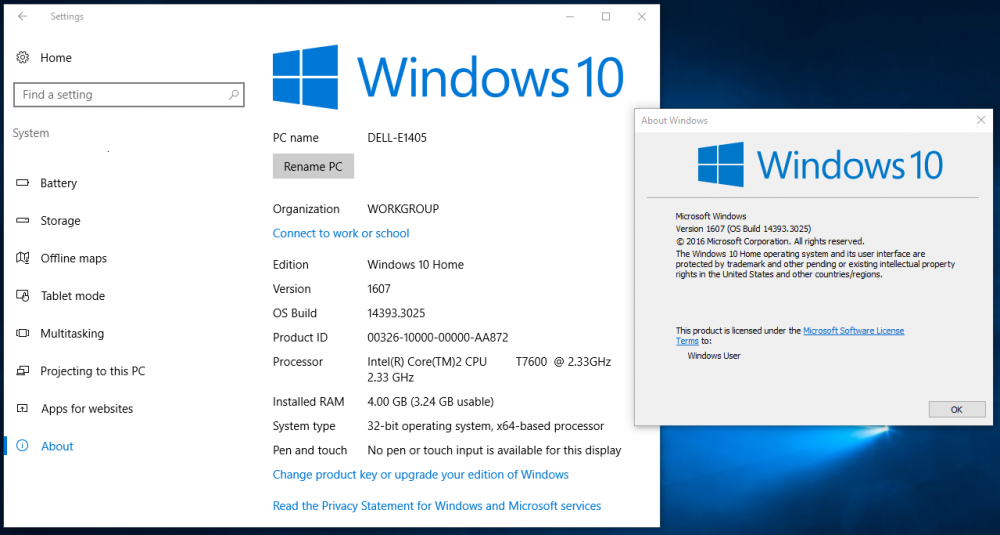
Task: Select the Offline maps icon
Action: pos(22,258)
